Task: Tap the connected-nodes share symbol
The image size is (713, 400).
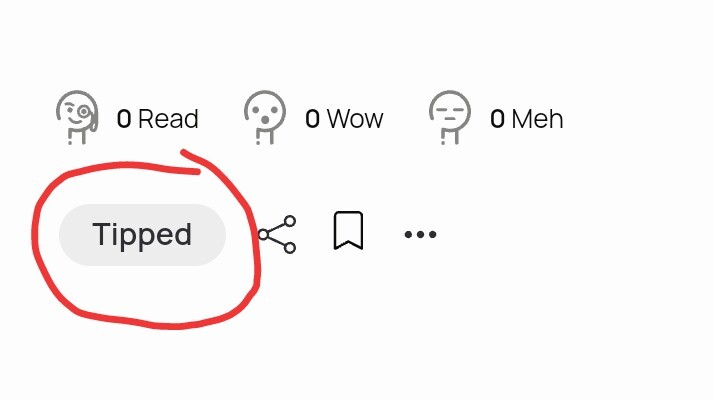Action: (277, 235)
